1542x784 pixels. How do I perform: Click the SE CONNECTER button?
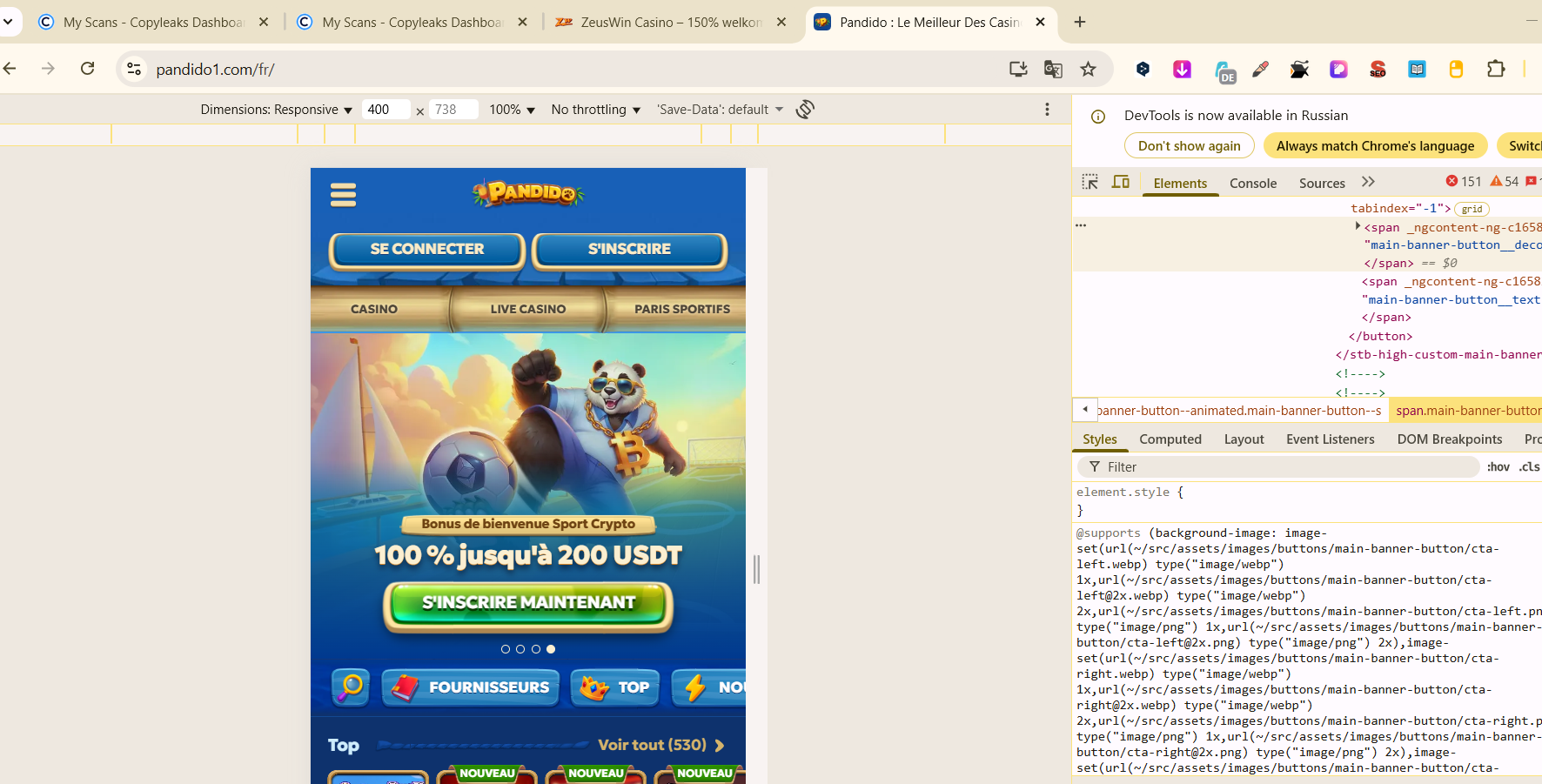pos(427,250)
